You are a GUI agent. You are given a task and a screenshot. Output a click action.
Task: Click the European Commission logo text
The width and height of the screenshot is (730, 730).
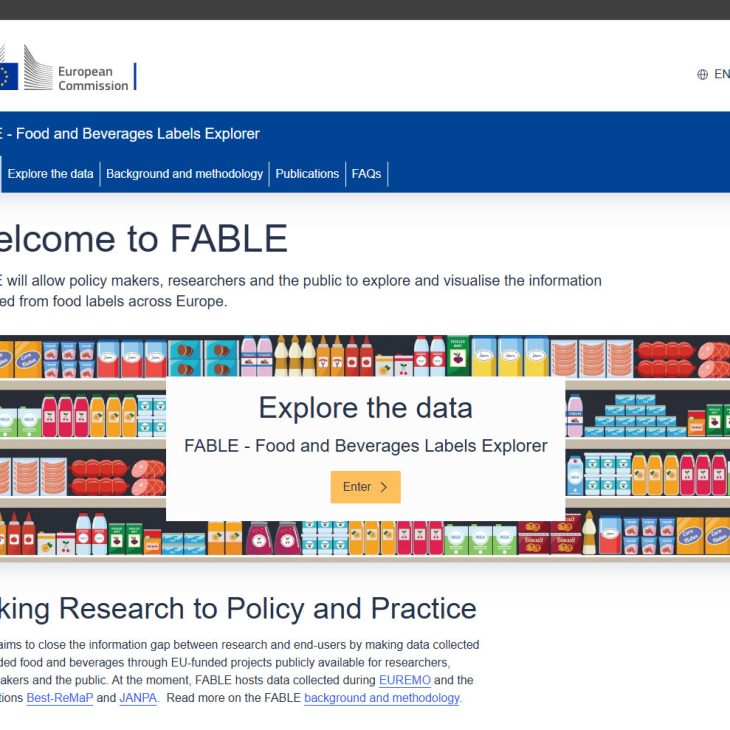coord(93,79)
